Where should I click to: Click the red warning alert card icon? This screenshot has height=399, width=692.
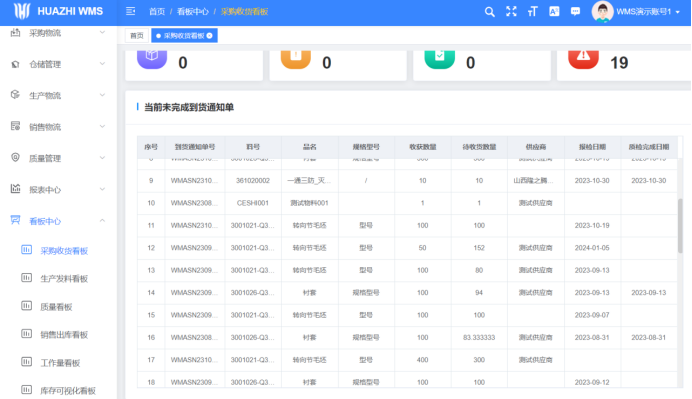point(583,57)
